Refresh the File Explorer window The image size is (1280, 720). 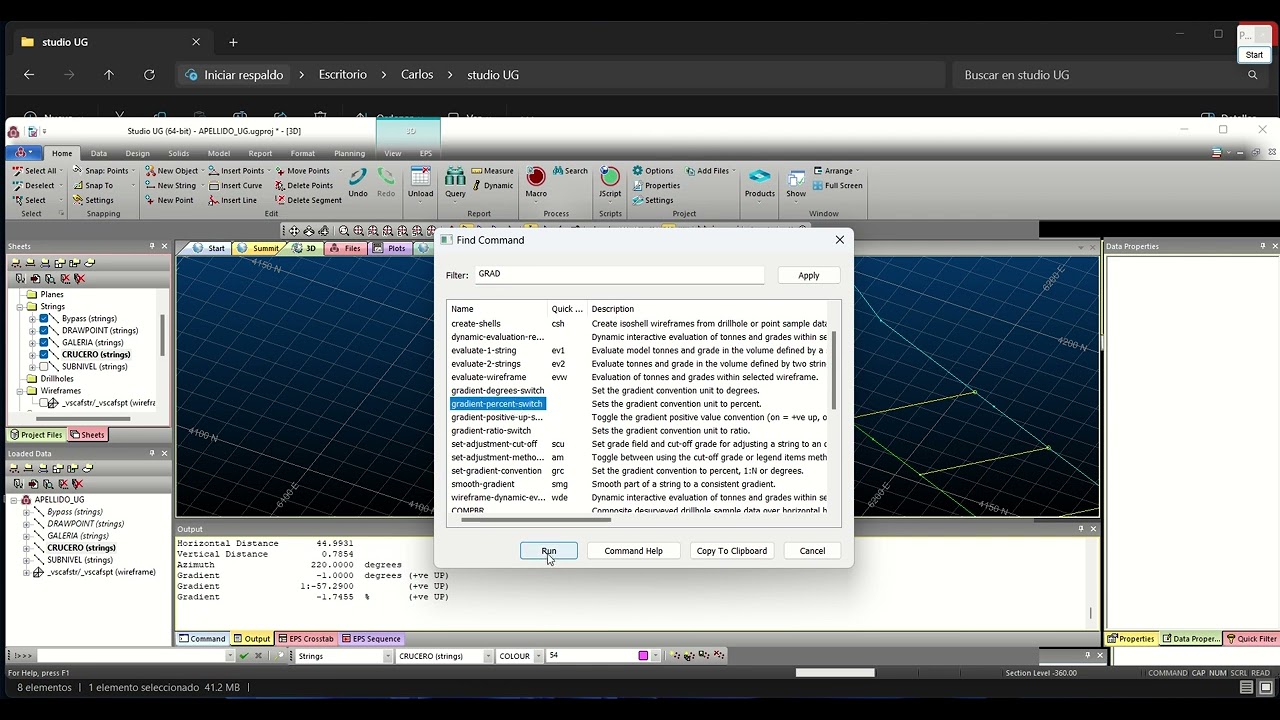click(x=149, y=75)
